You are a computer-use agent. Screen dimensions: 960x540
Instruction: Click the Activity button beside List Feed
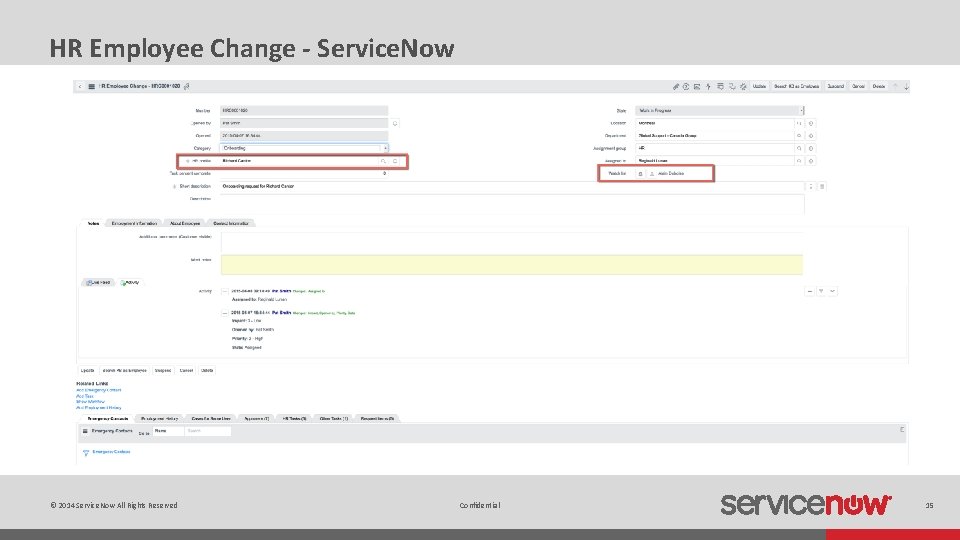[x=130, y=283]
